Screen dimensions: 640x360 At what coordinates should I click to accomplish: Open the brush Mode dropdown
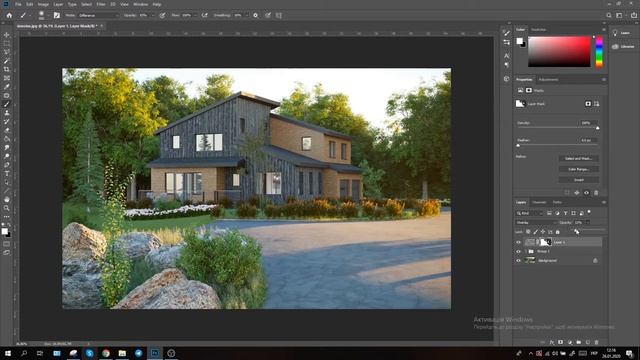[x=98, y=15]
